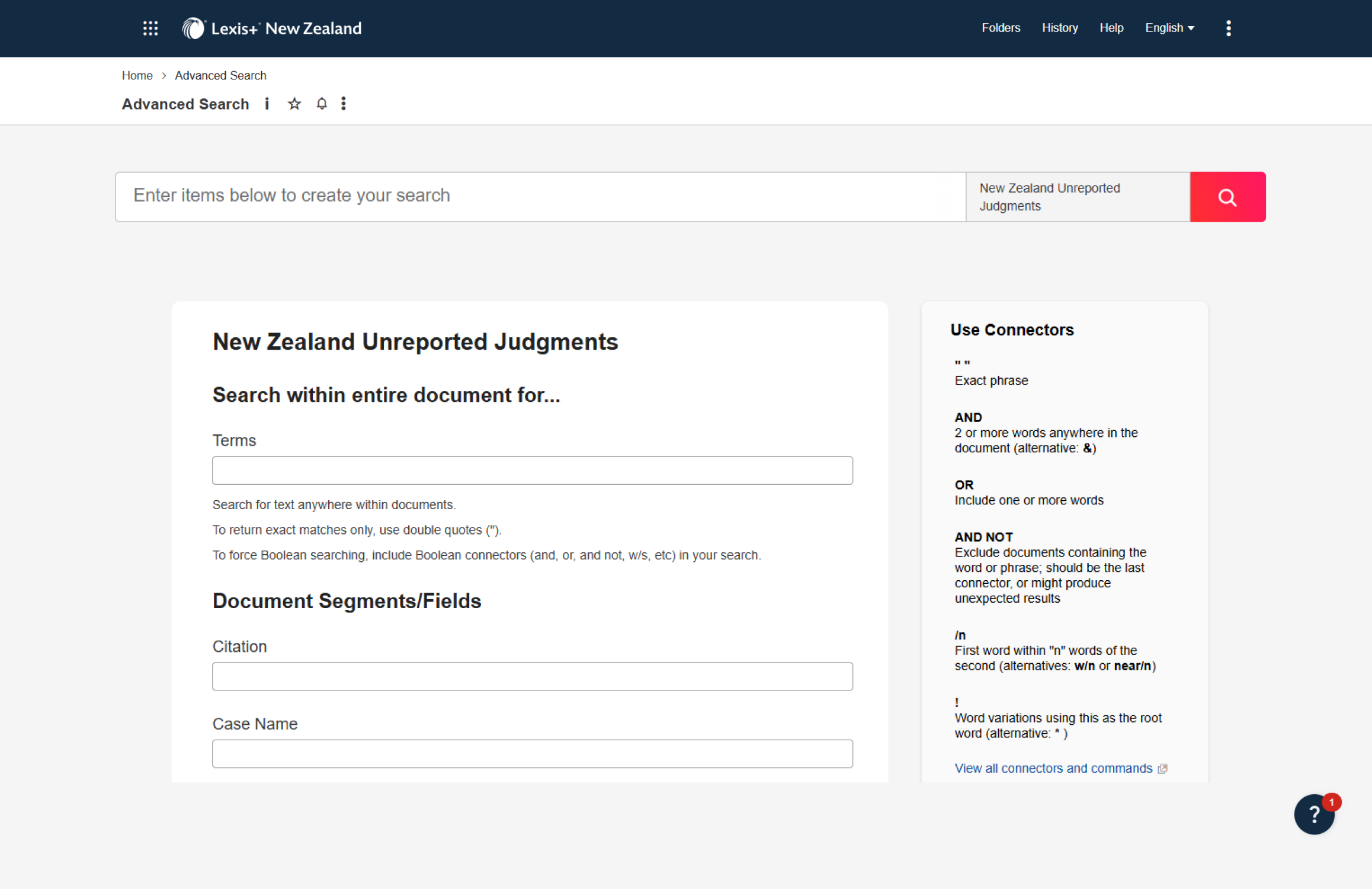This screenshot has height=889, width=1372.
Task: Click the notification badge on help bubble
Action: point(1331,802)
